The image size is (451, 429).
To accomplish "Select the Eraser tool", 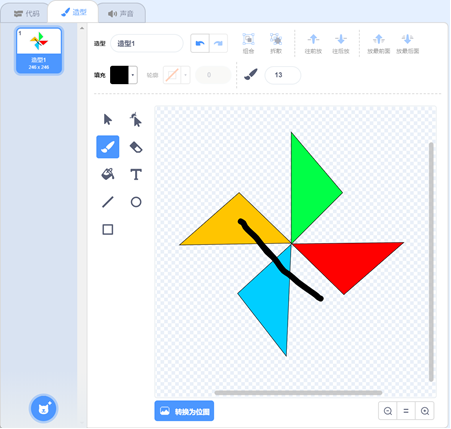I will (136, 147).
